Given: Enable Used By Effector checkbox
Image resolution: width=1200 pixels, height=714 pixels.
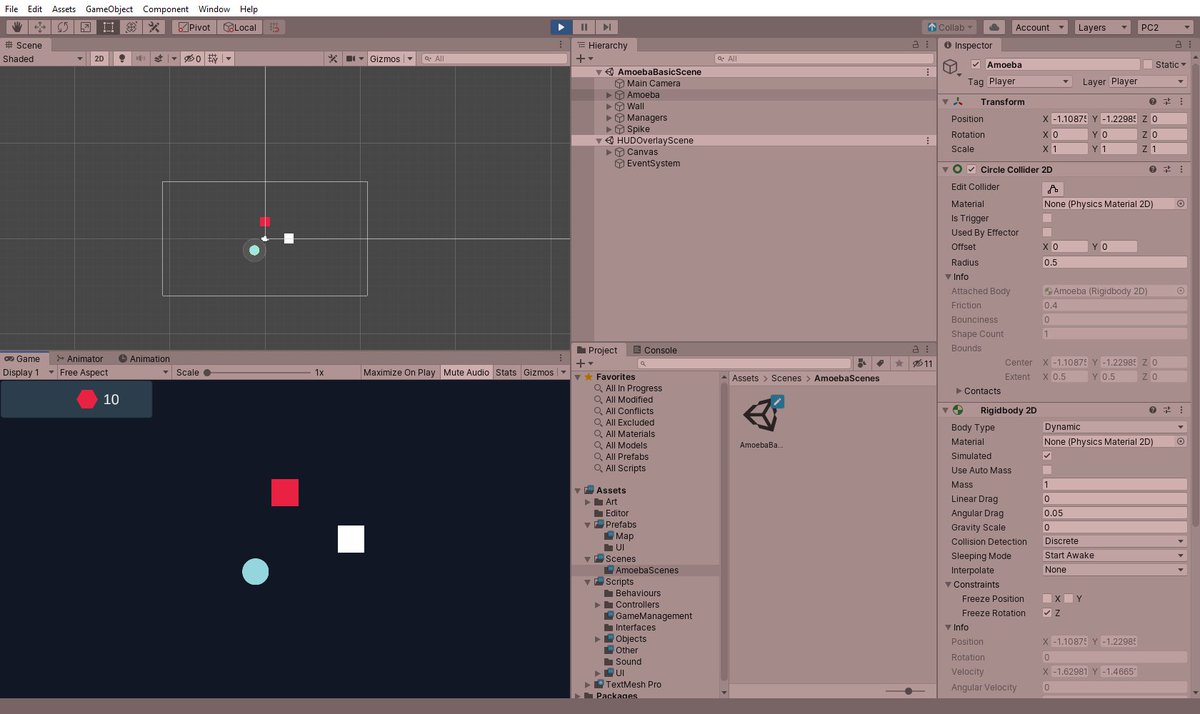Looking at the screenshot, I should pyautogui.click(x=1047, y=233).
